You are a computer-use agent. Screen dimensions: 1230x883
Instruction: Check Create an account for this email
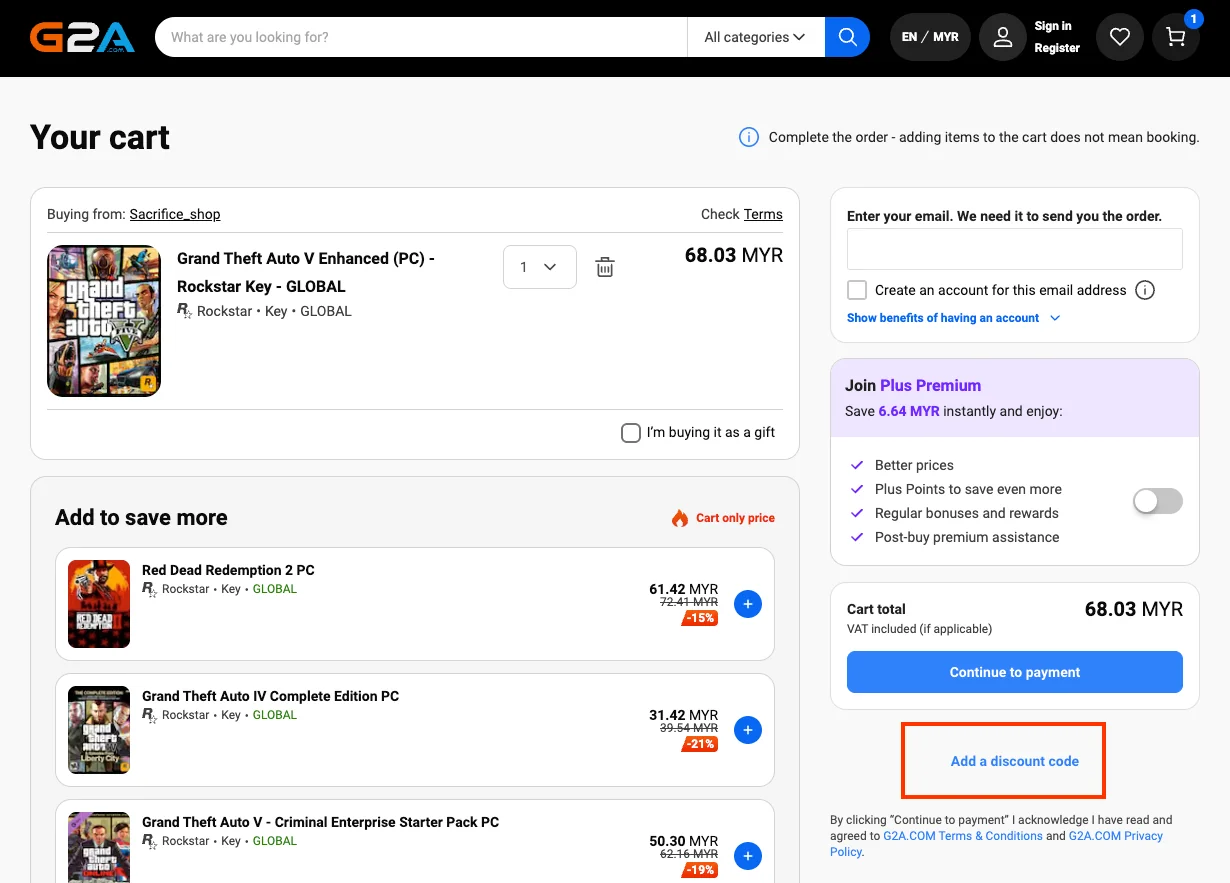coord(857,290)
